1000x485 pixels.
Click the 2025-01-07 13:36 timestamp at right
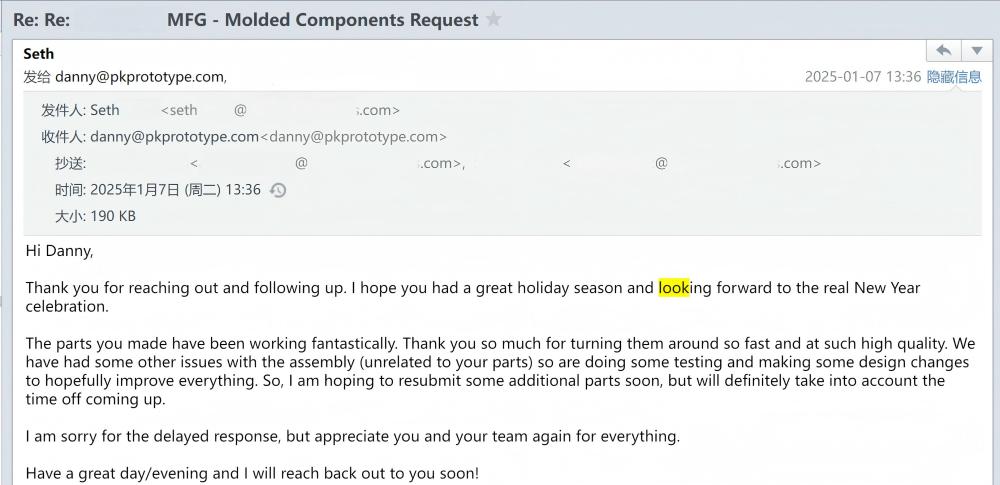[x=862, y=77]
